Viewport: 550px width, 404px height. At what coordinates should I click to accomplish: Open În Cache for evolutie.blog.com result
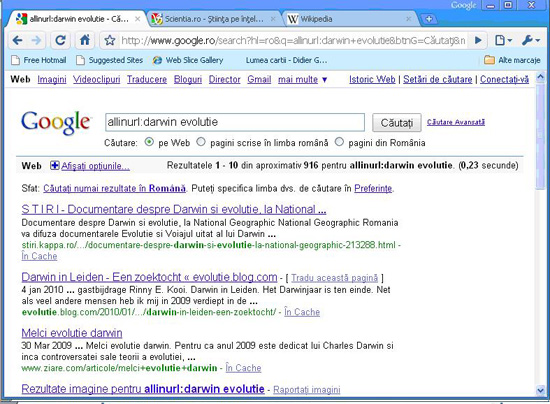(x=302, y=312)
